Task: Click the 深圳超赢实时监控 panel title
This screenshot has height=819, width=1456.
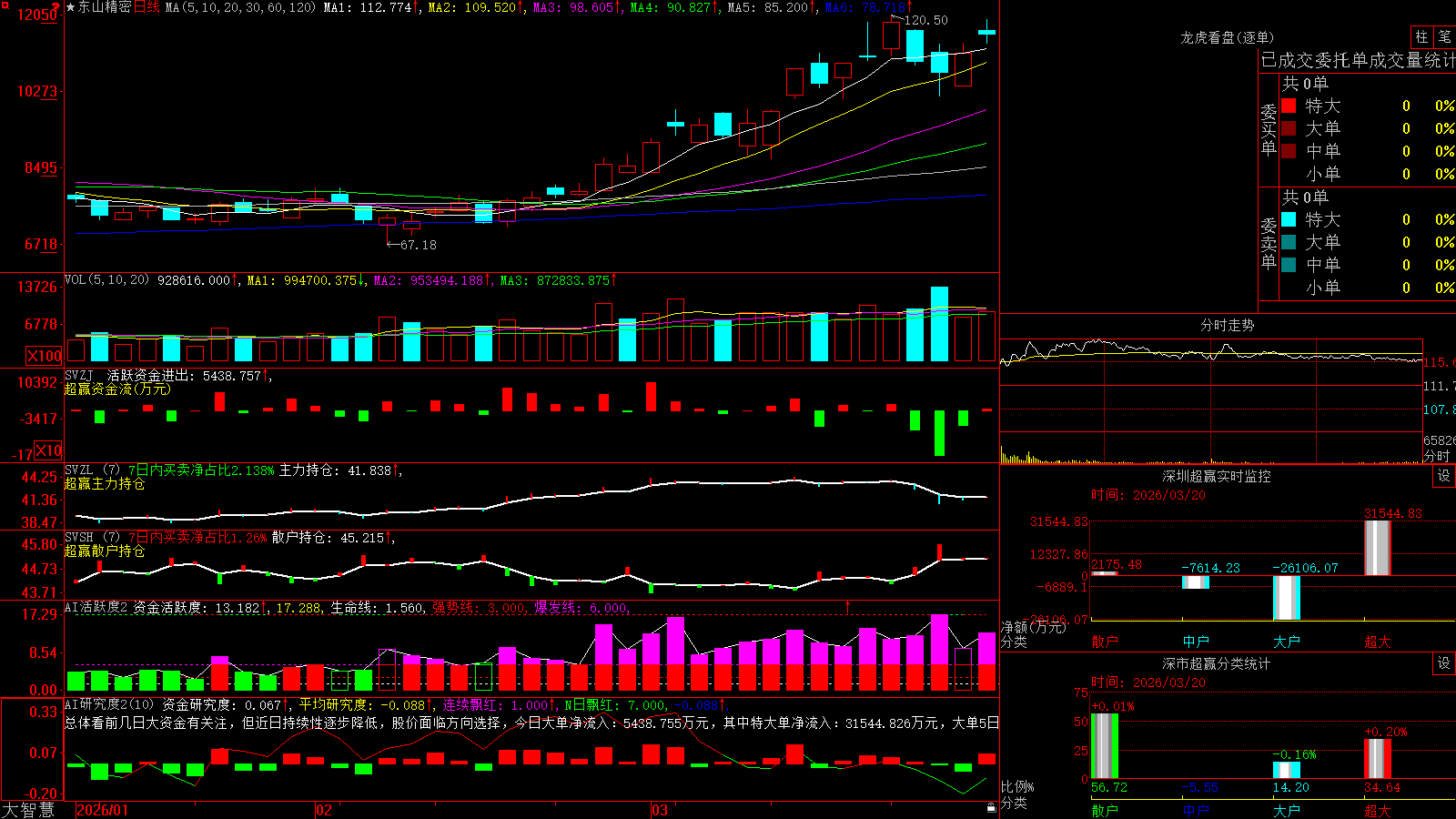Action: [1216, 476]
